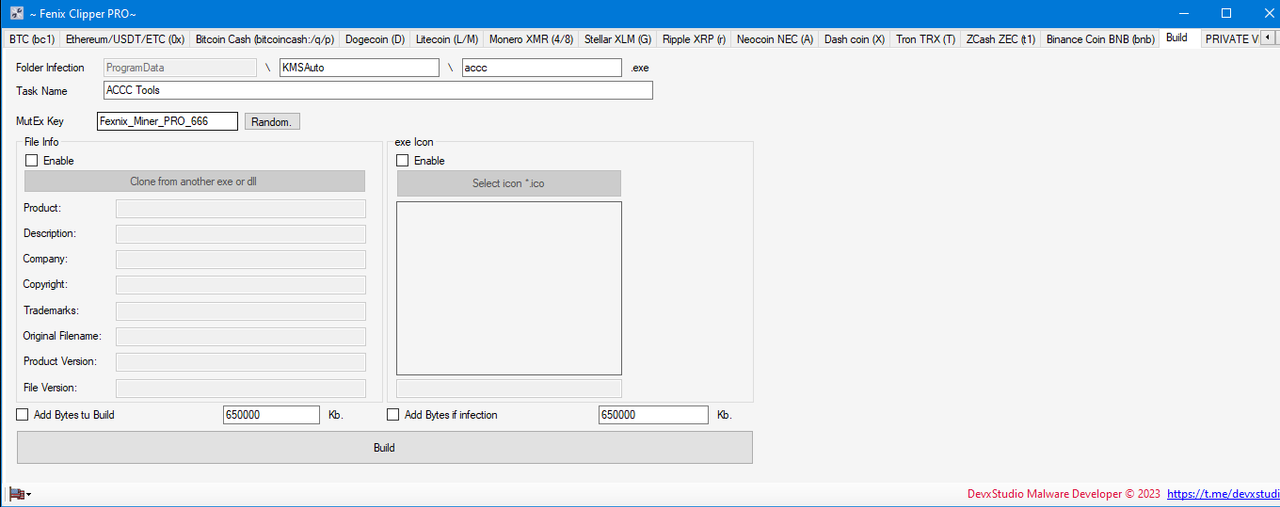
Task: Select the Bitcoin Cash tab
Action: pos(265,39)
